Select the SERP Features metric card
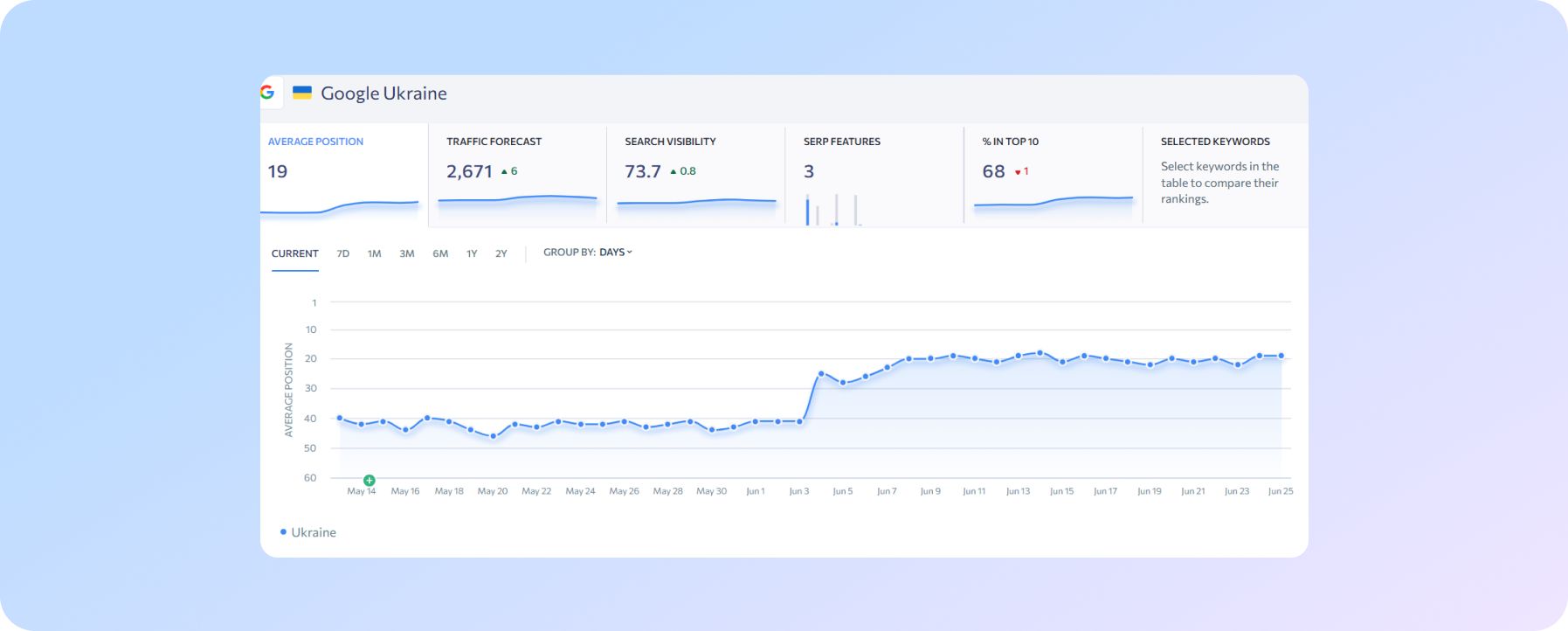 (x=874, y=175)
